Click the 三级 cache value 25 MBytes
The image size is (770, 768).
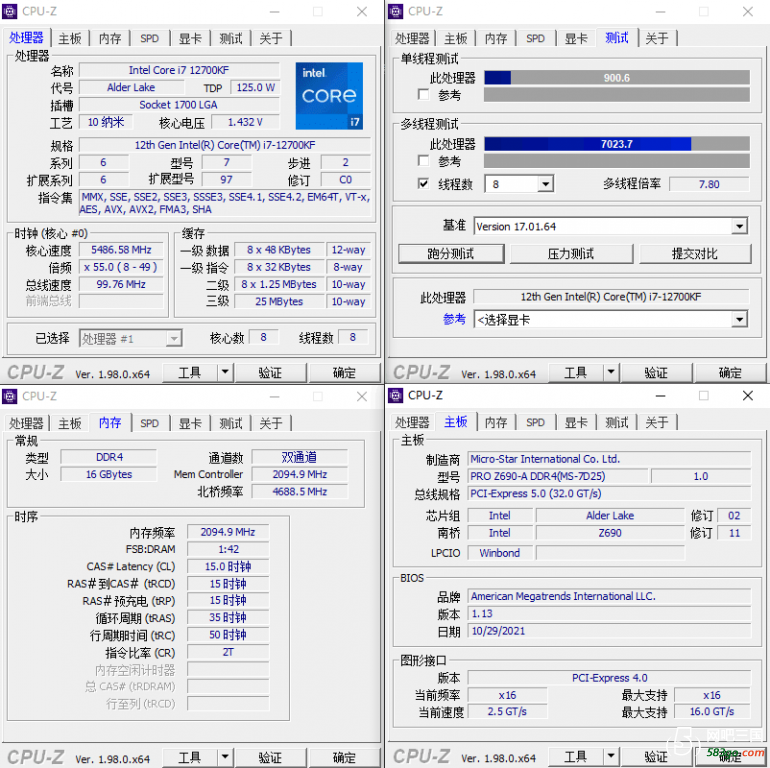pos(279,302)
